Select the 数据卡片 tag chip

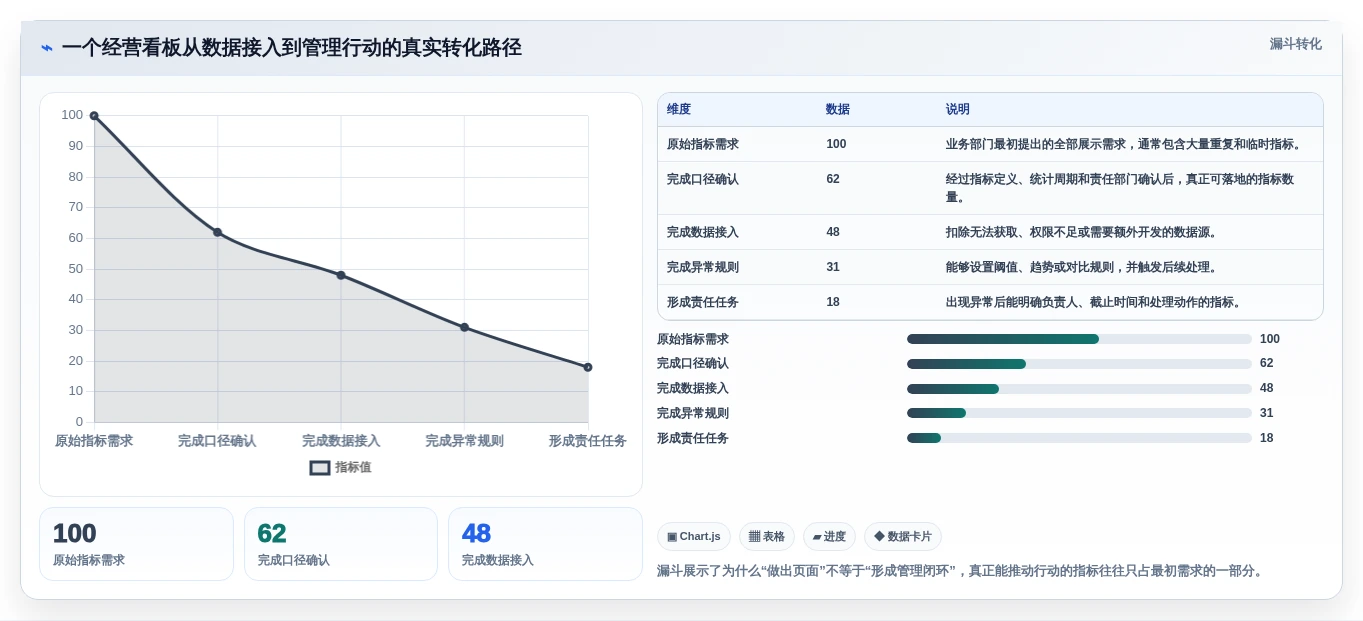tap(903, 537)
